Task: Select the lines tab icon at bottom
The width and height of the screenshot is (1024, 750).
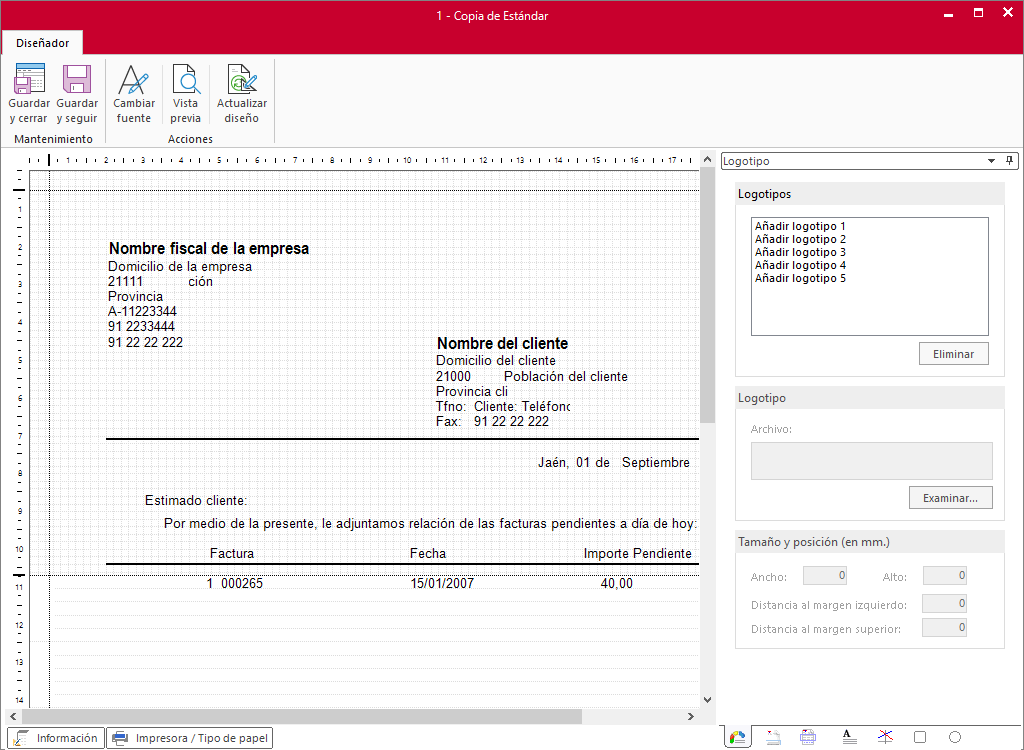Action: pos(885,738)
